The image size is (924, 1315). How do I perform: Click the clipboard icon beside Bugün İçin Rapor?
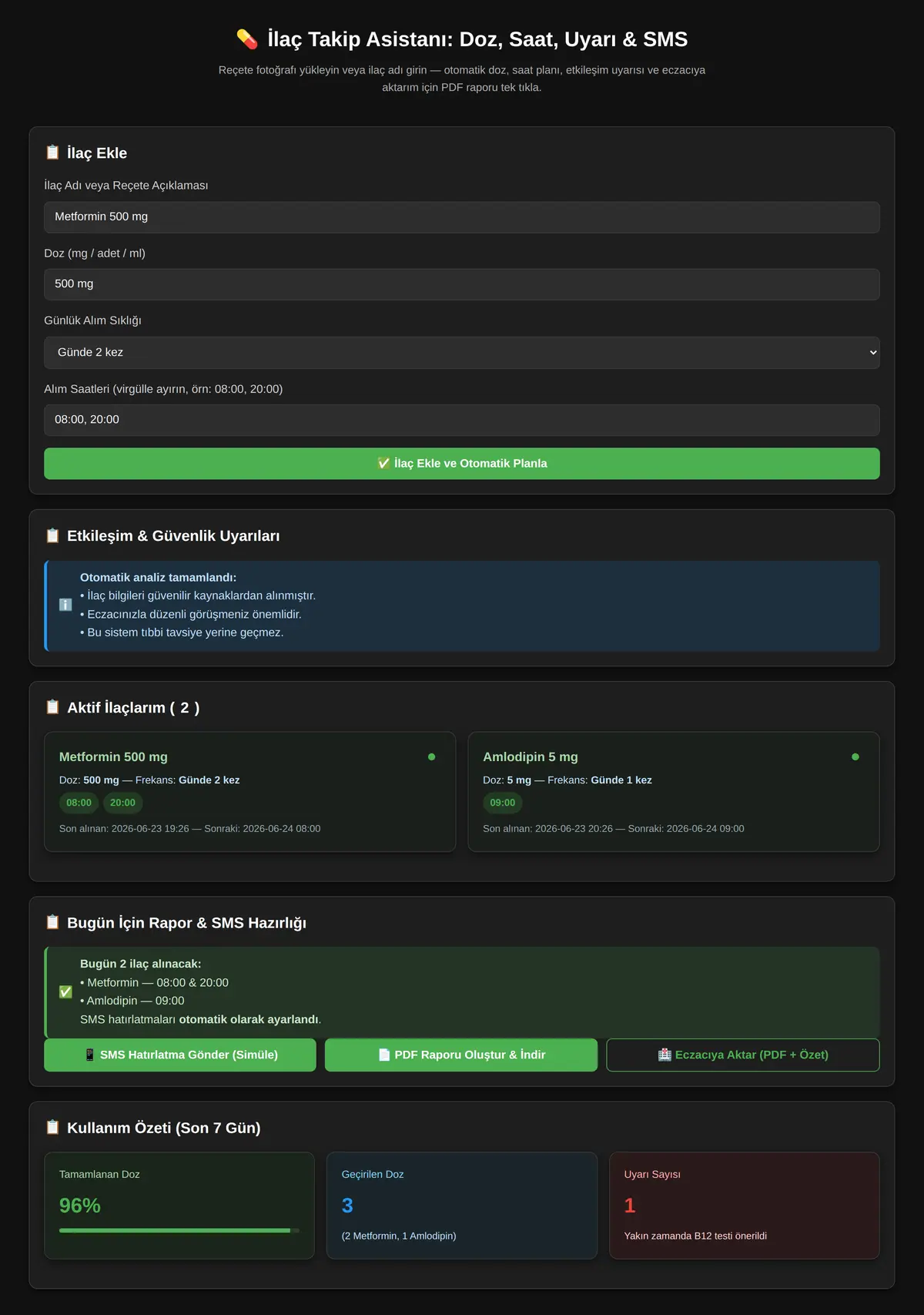(52, 922)
